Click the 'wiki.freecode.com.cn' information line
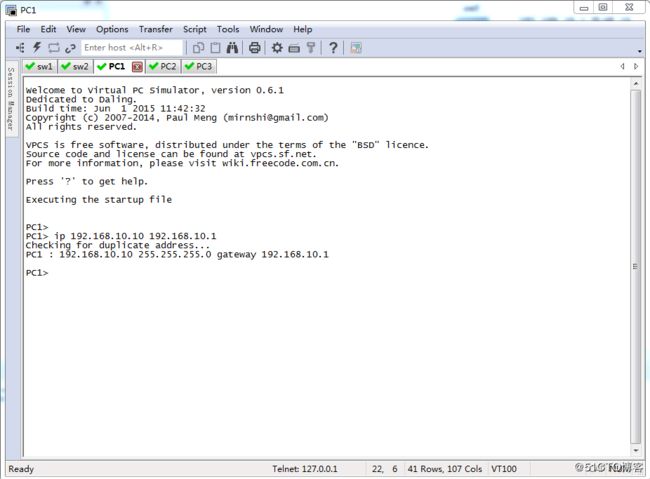 click(x=182, y=163)
